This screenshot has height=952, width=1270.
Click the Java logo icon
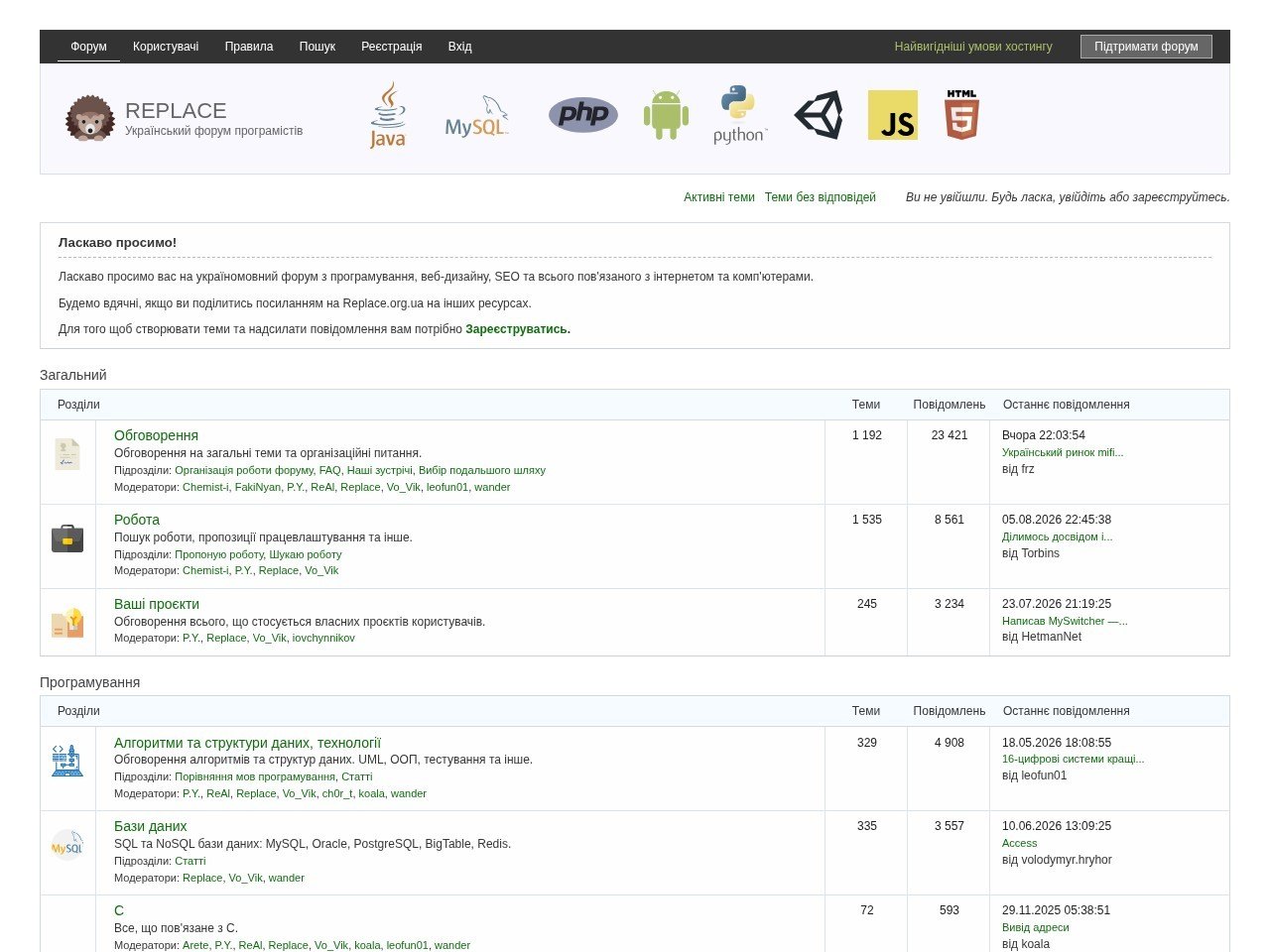[x=388, y=115]
